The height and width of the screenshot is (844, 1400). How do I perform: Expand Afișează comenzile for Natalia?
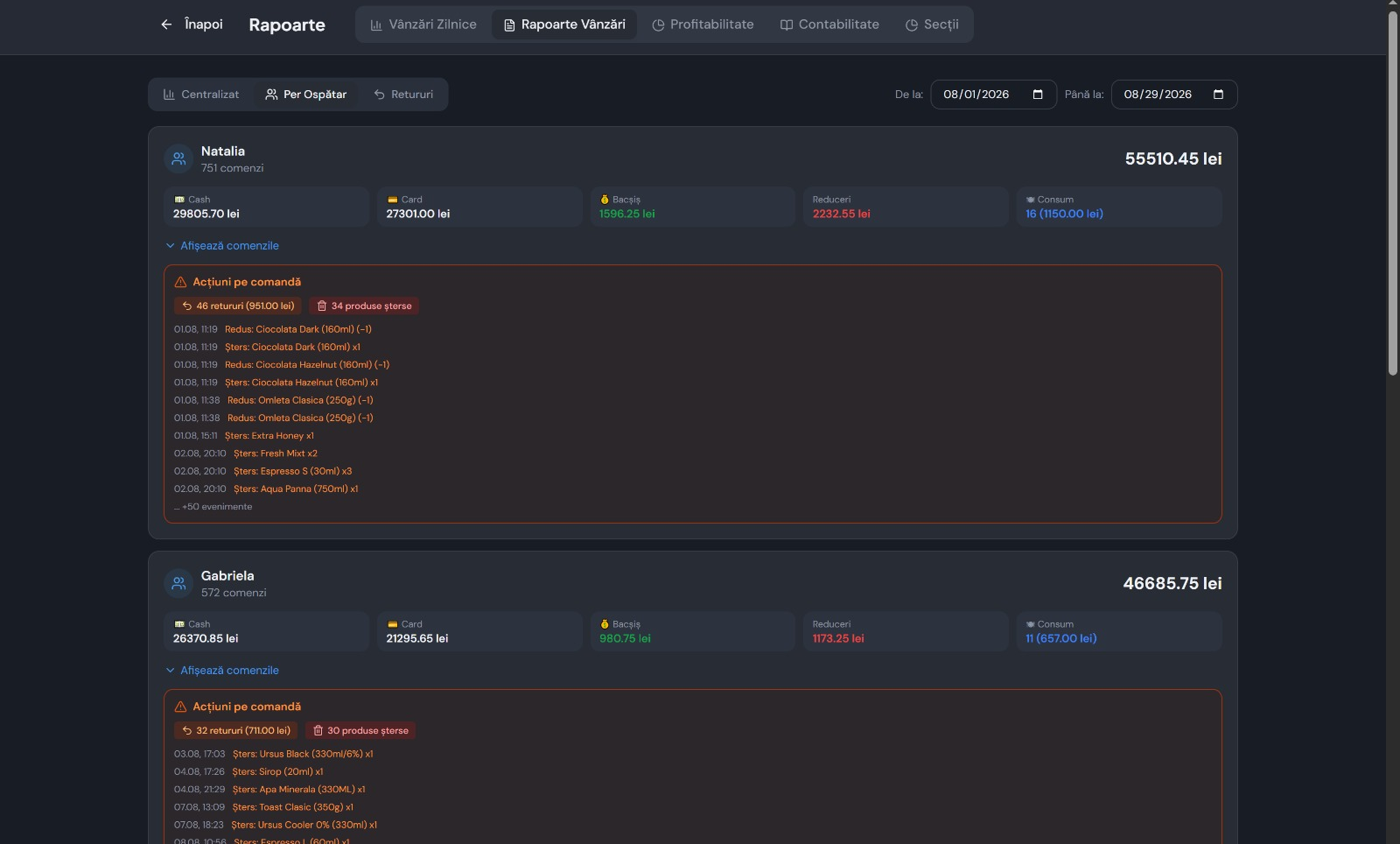(x=222, y=246)
